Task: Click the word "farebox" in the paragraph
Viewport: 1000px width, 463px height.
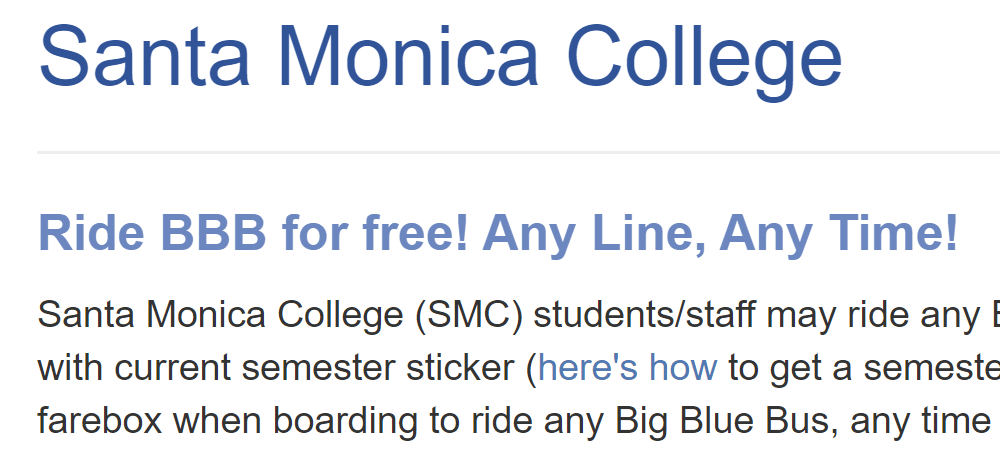Action: [100, 421]
